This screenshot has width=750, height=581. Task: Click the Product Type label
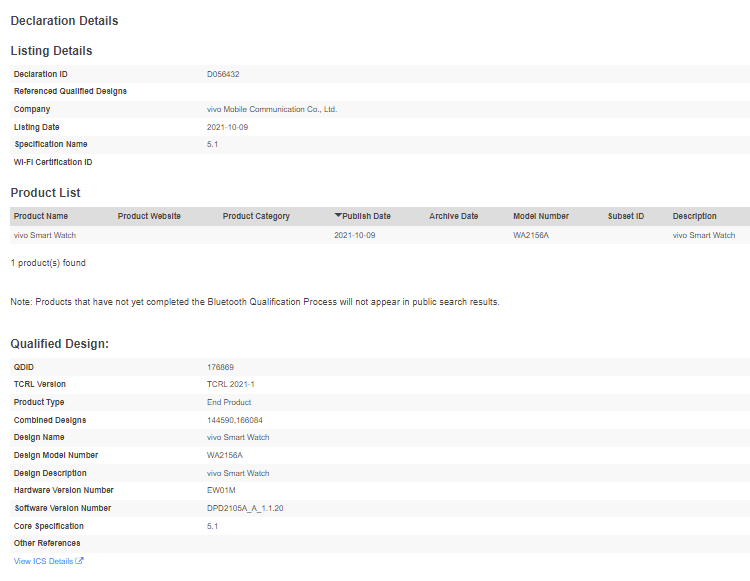pos(39,402)
